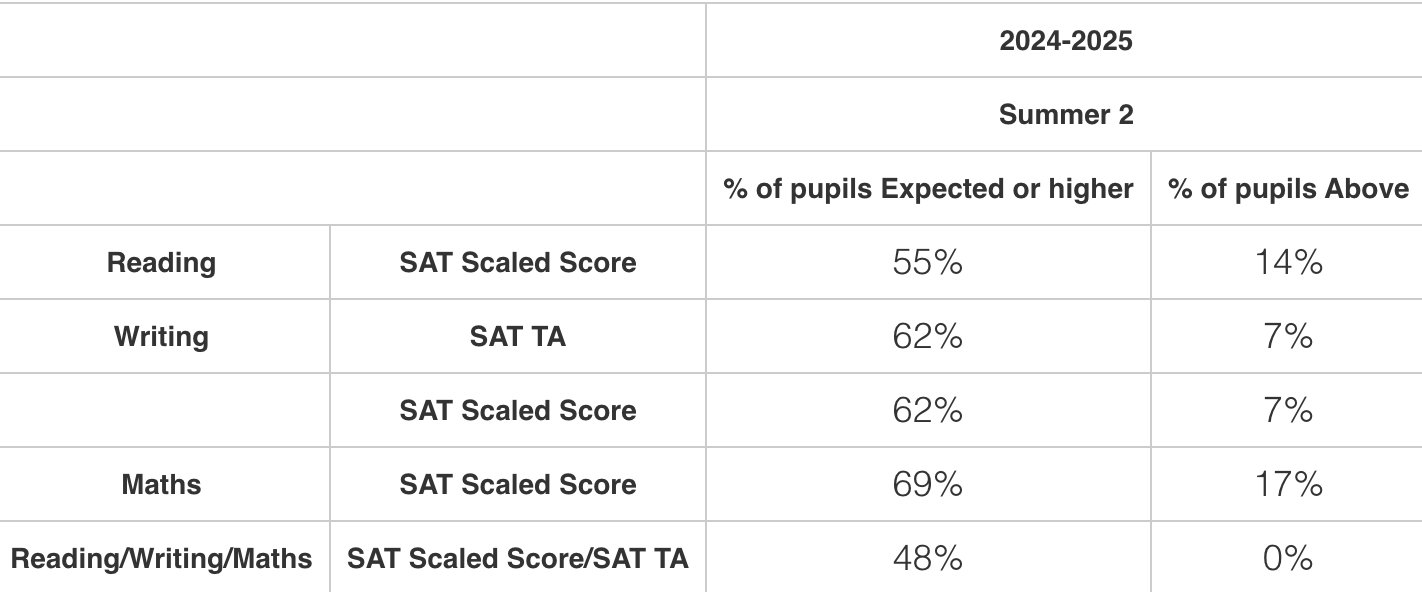The width and height of the screenshot is (1422, 592).
Task: Click the '% of pupils Expected or higher' header
Action: click(x=928, y=189)
